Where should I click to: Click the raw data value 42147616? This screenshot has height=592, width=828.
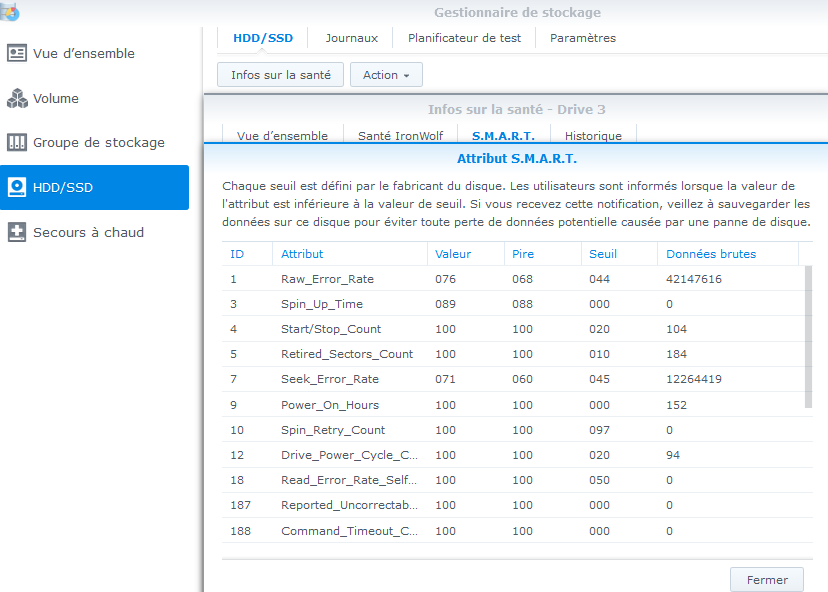[693, 279]
